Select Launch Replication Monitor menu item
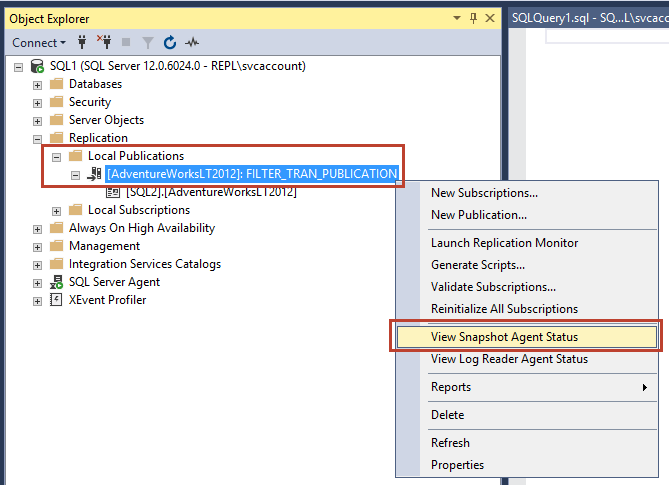The height and width of the screenshot is (485, 669). 504,243
